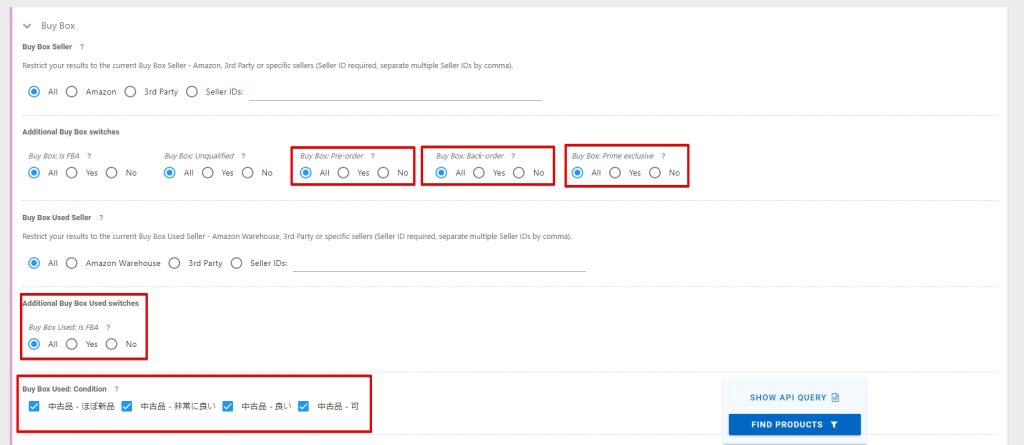The height and width of the screenshot is (445, 1024).
Task: Open help tooltip for Buy Box: Is FBA
Action: (89, 156)
